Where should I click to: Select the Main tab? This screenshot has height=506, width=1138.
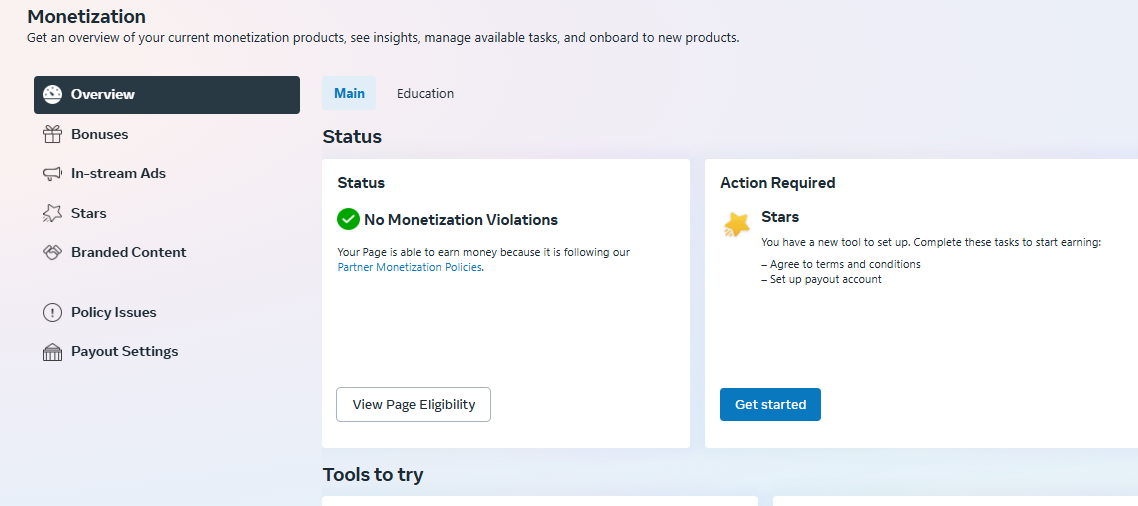[x=349, y=94]
